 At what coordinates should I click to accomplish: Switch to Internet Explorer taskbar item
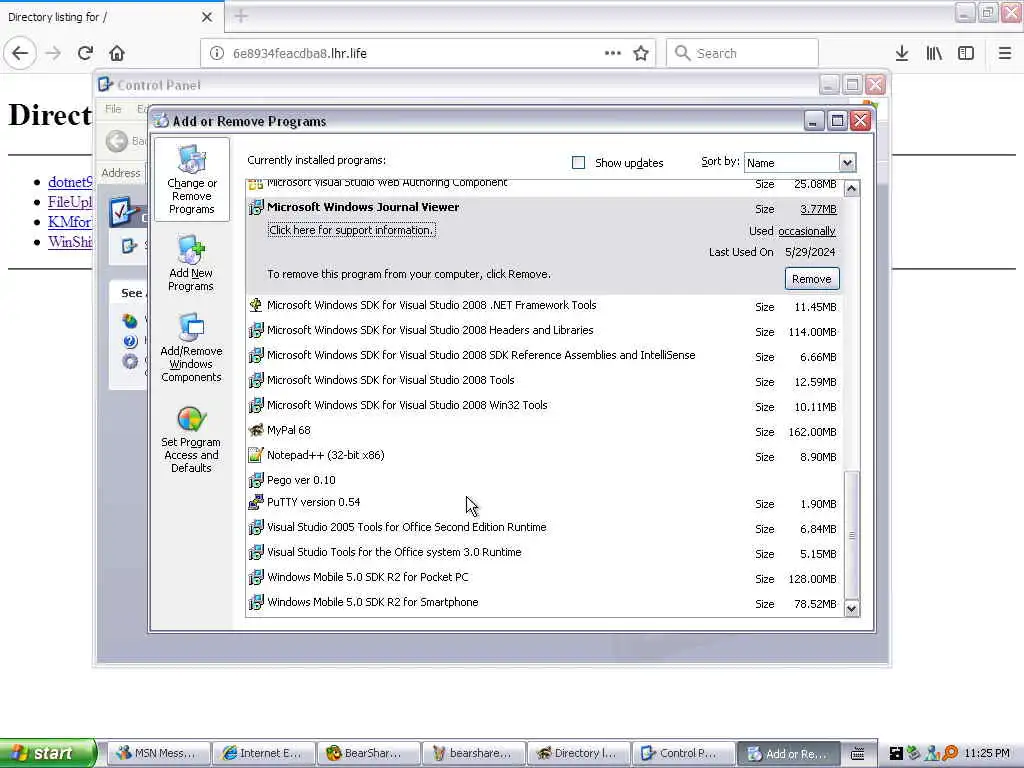tap(263, 753)
